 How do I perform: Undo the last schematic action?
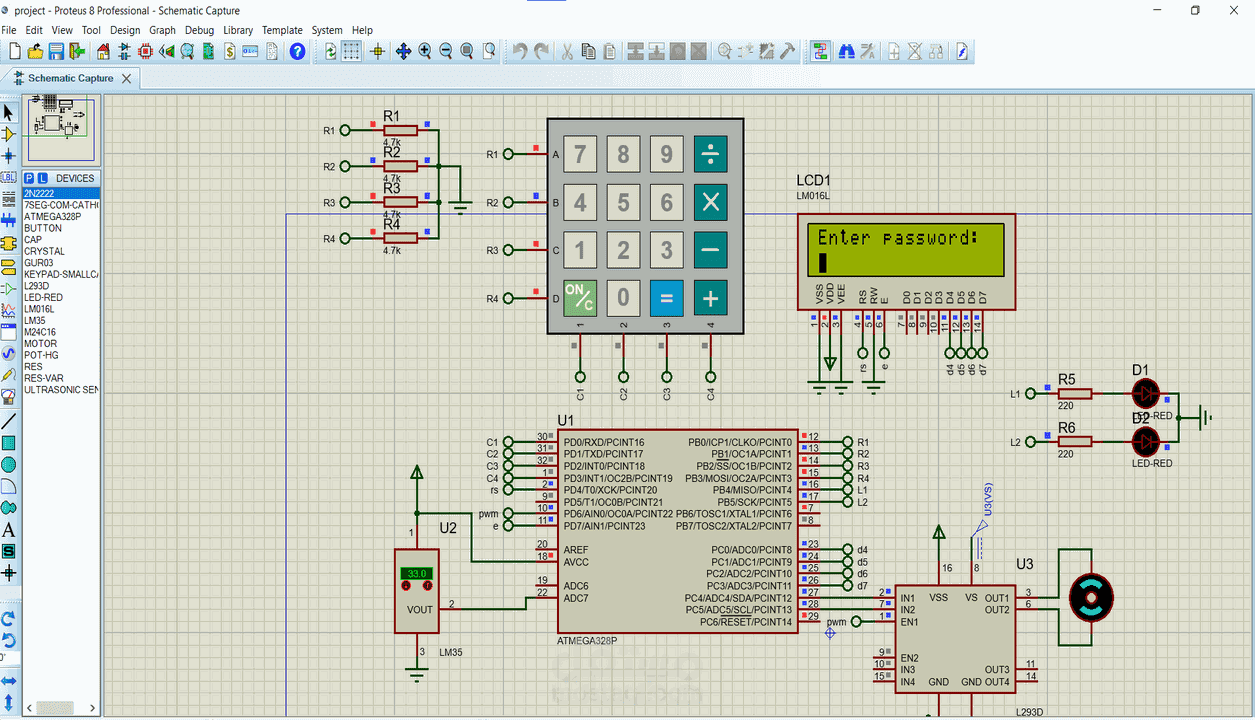click(519, 50)
